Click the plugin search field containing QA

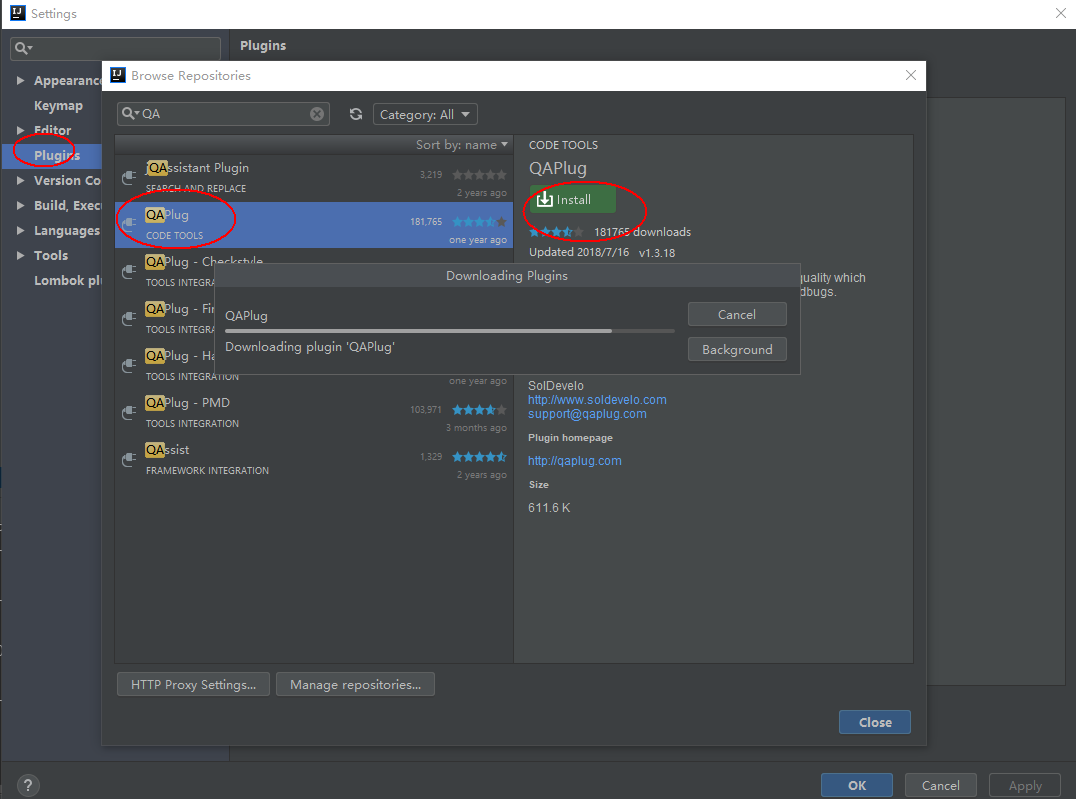point(224,114)
